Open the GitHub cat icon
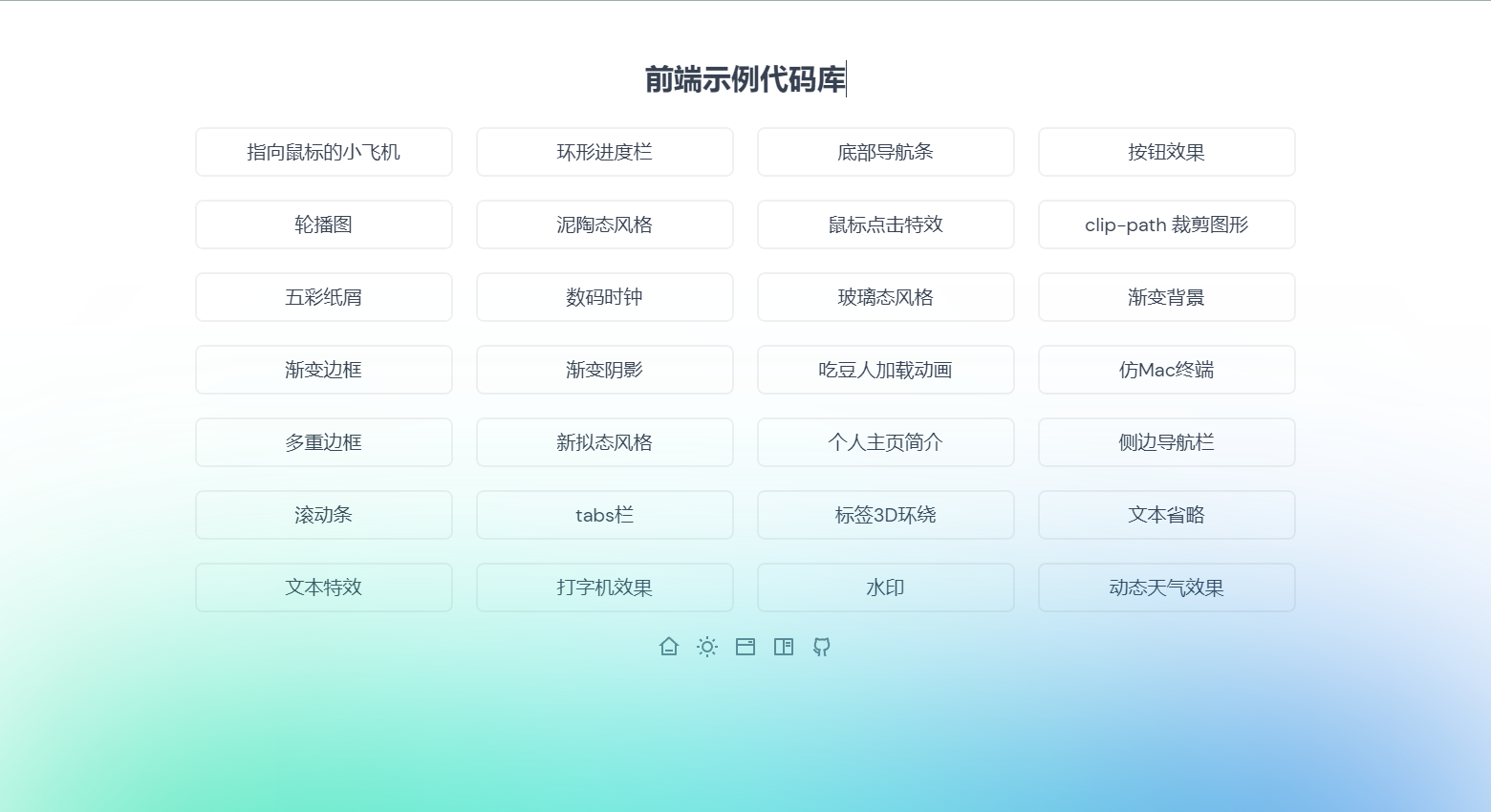The width and height of the screenshot is (1491, 812). click(x=822, y=647)
